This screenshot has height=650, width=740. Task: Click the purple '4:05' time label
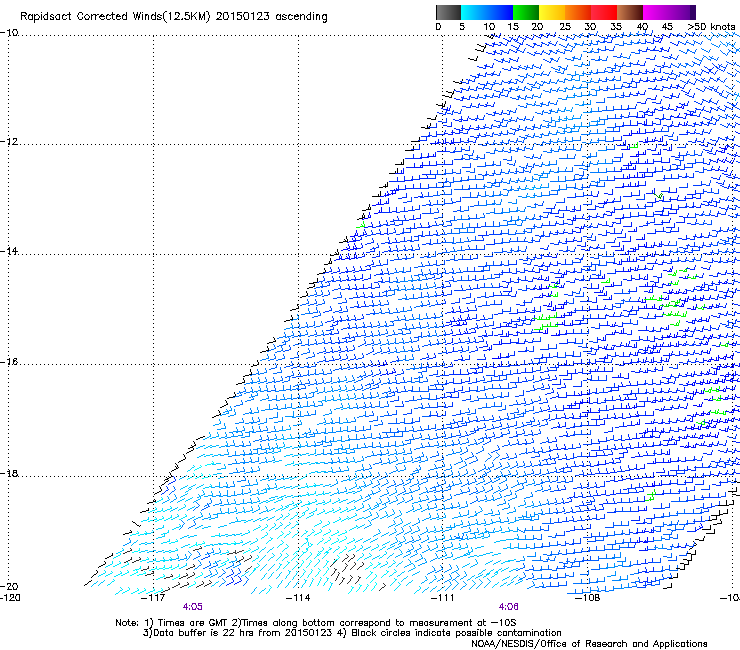pyautogui.click(x=193, y=607)
